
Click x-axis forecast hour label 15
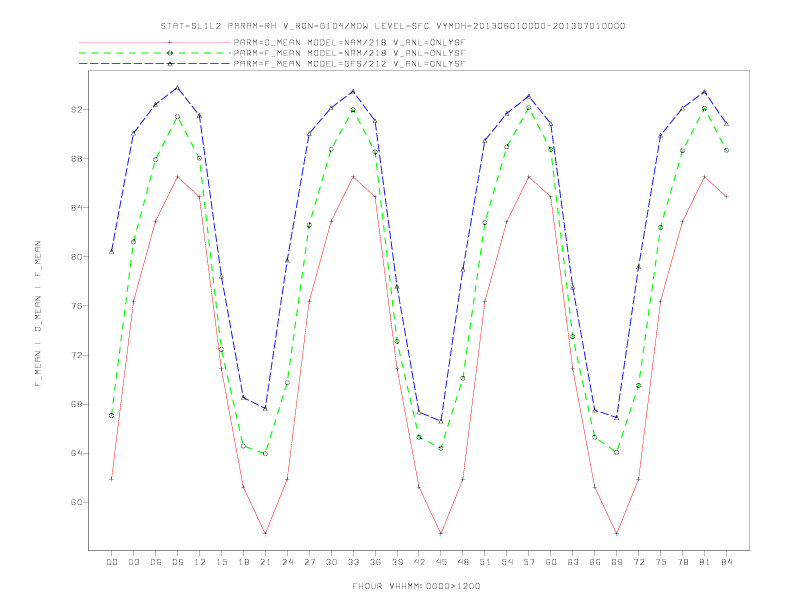[221, 562]
